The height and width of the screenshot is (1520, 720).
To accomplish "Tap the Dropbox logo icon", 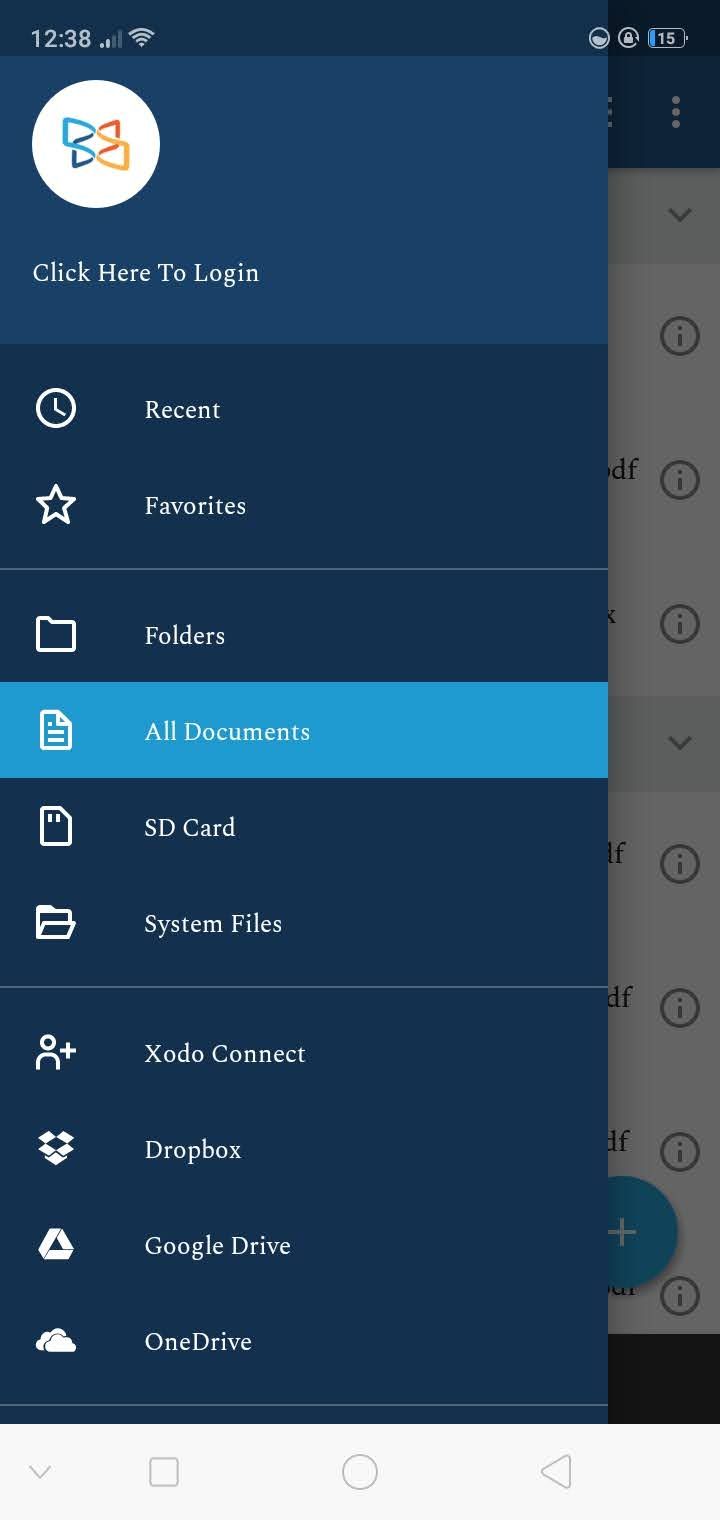I will [56, 1148].
